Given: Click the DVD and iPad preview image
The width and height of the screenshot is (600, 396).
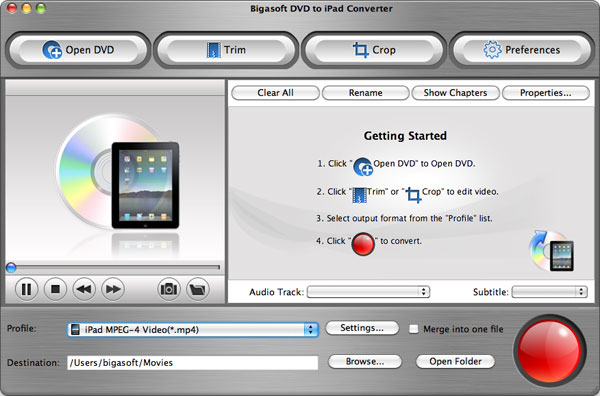Looking at the screenshot, I should [x=118, y=172].
